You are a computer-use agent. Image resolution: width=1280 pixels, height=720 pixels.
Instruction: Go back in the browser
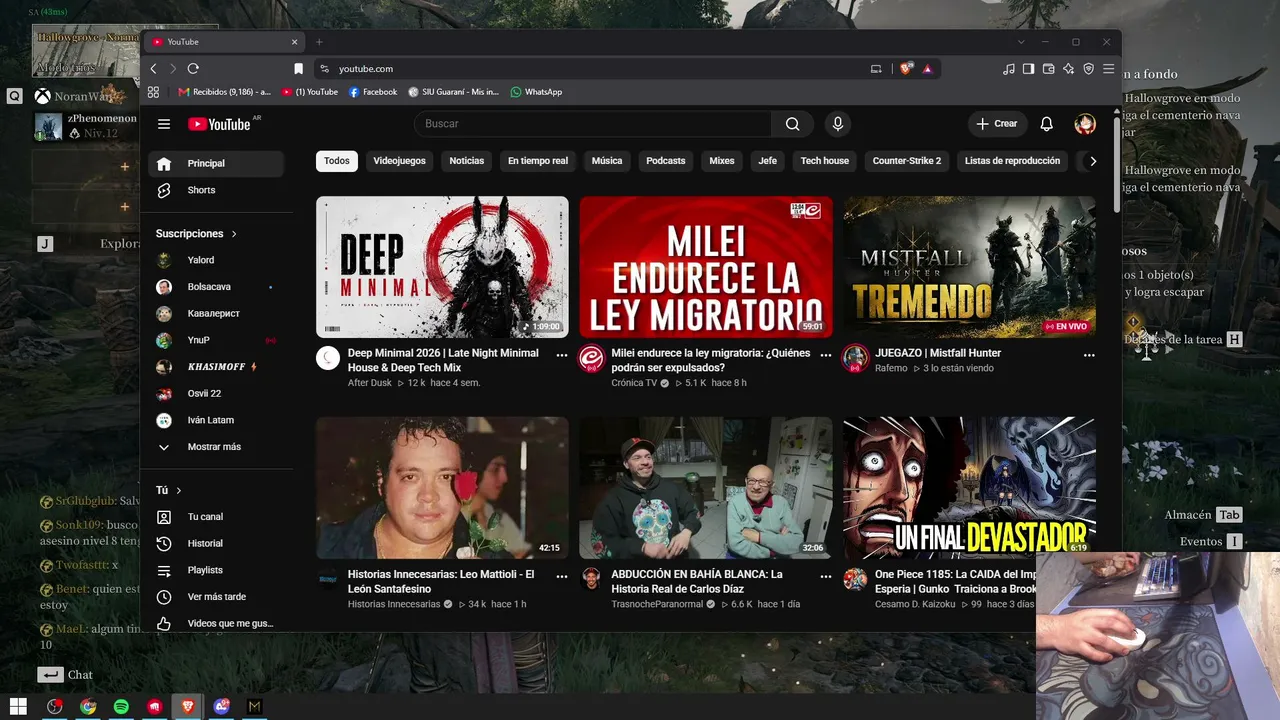pos(153,69)
